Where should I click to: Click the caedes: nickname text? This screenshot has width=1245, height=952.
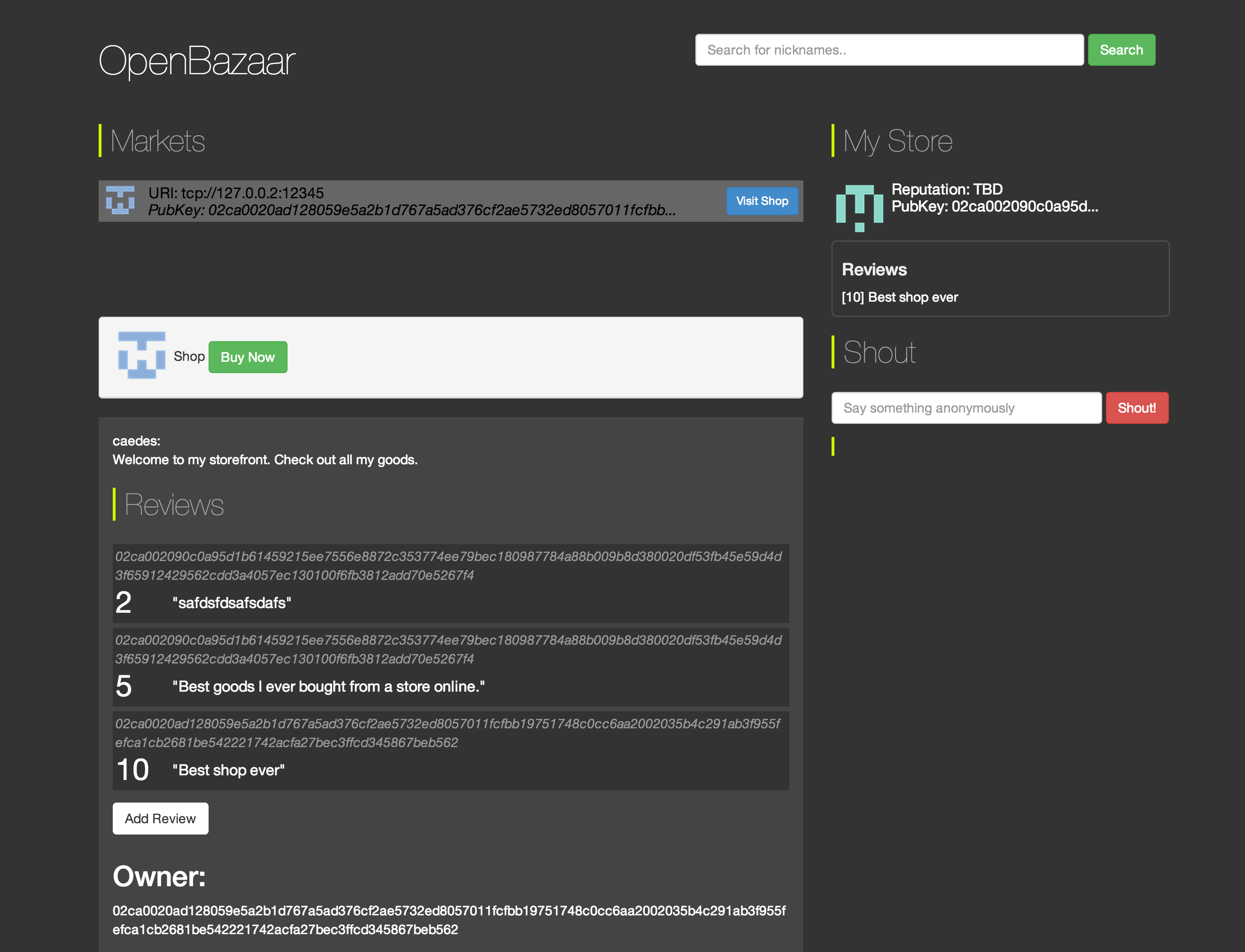137,441
